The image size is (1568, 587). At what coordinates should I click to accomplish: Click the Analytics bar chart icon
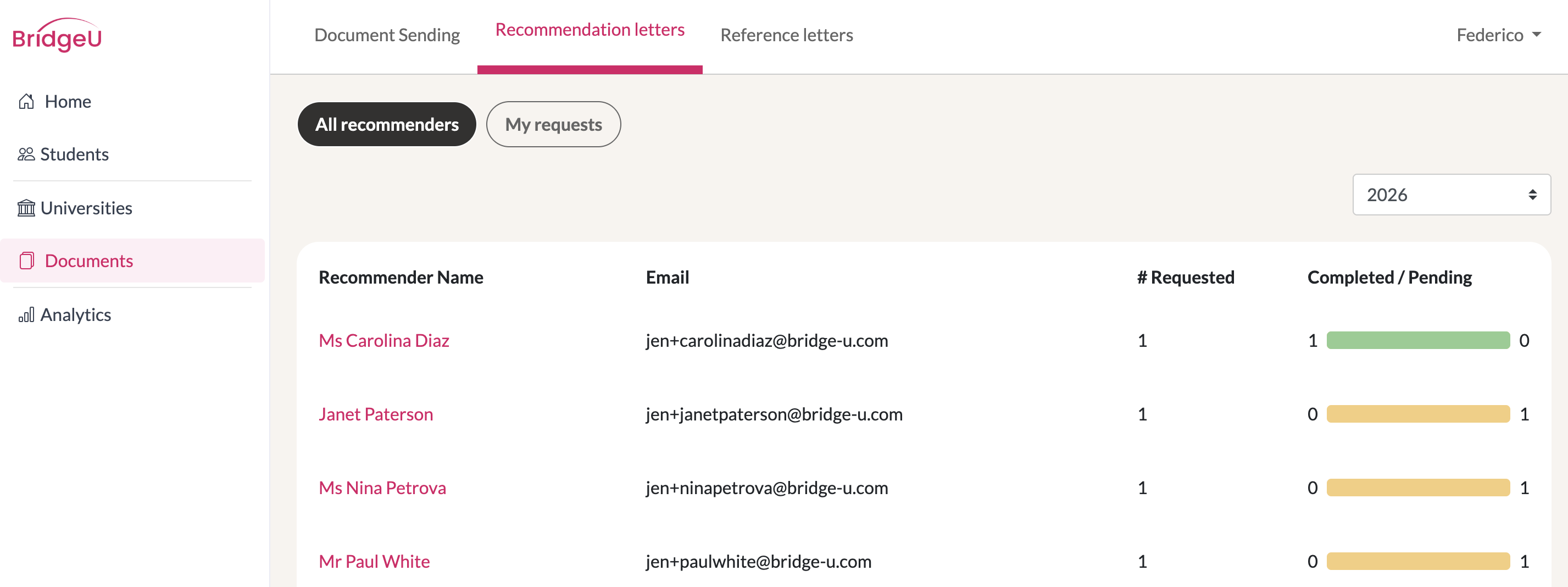tap(26, 315)
